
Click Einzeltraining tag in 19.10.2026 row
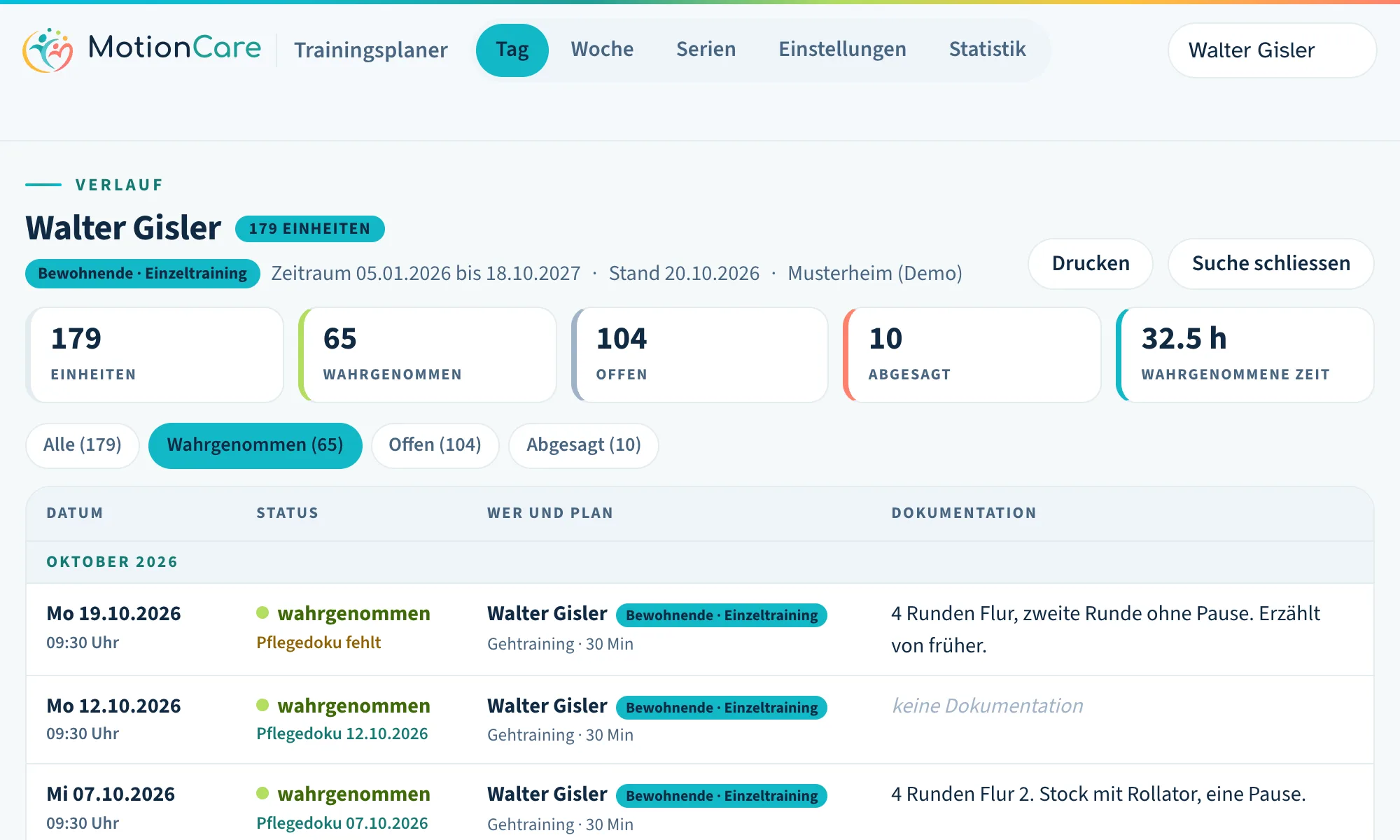[x=722, y=615]
